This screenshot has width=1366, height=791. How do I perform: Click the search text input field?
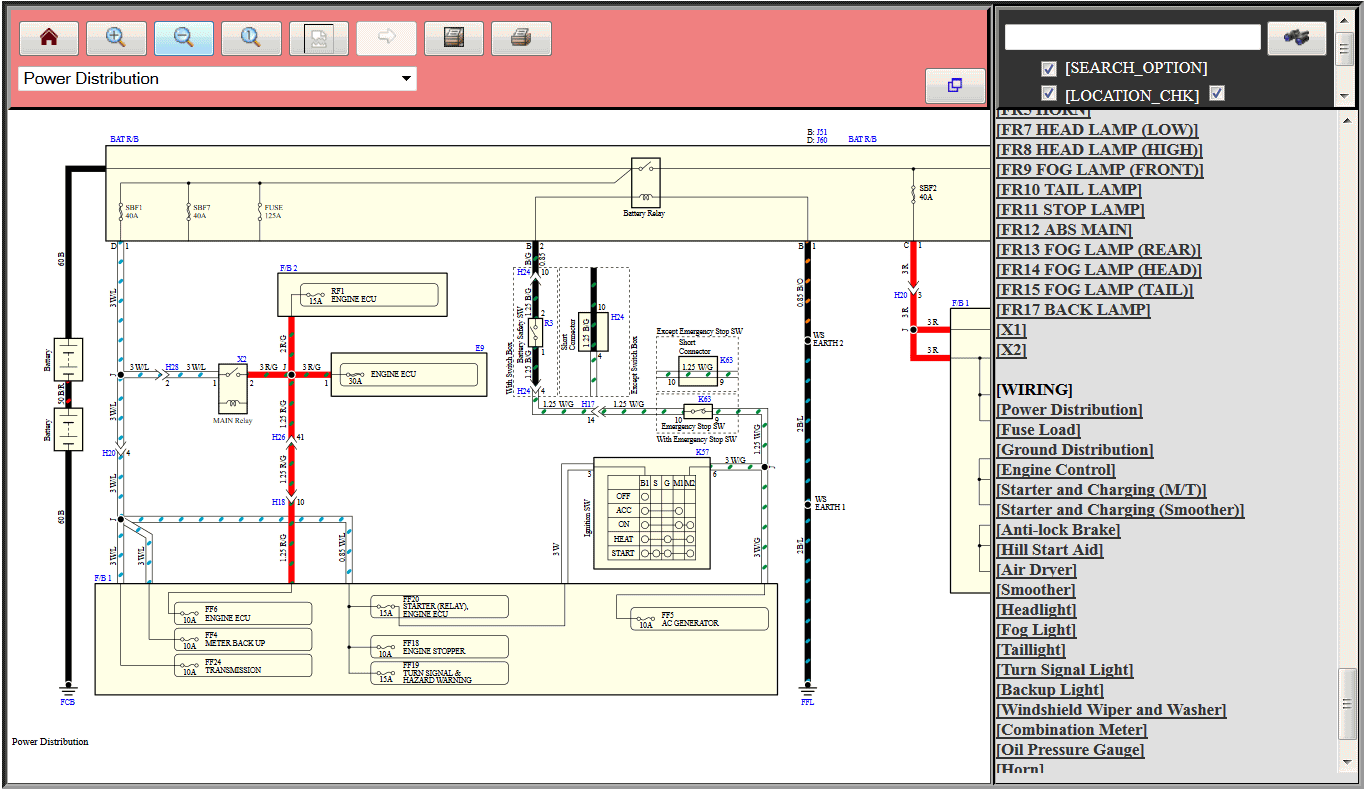1132,38
